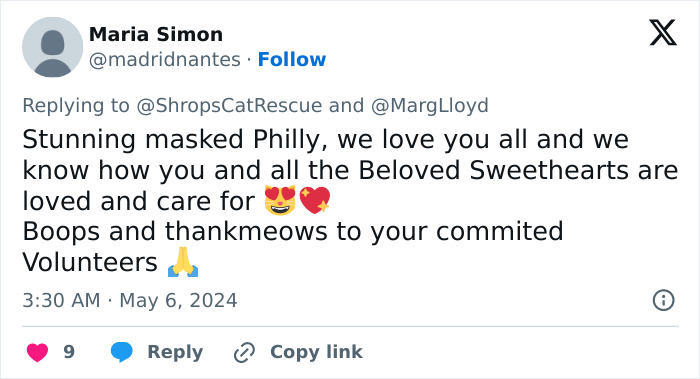Click the like count number 9
The height and width of the screenshot is (379, 700).
(x=69, y=352)
